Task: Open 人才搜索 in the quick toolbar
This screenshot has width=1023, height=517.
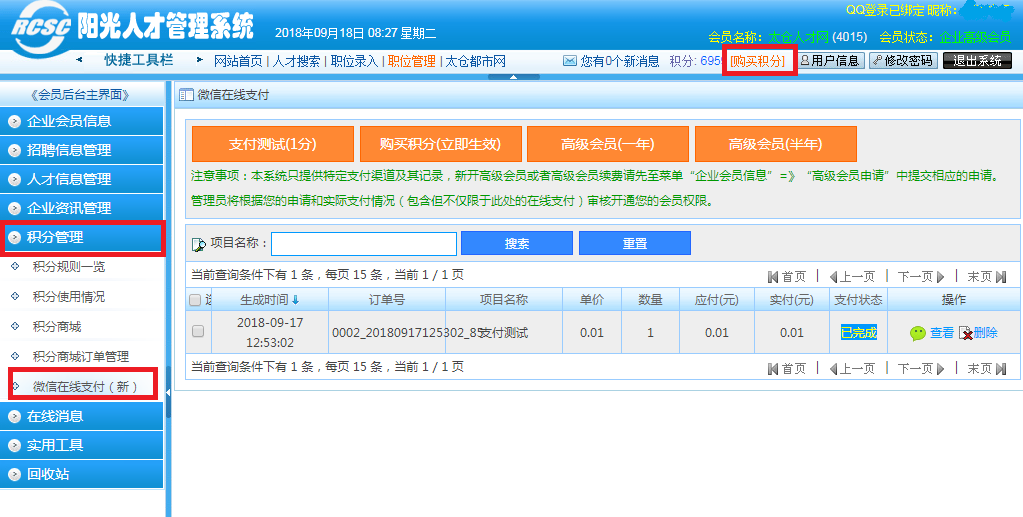Action: click(x=297, y=61)
